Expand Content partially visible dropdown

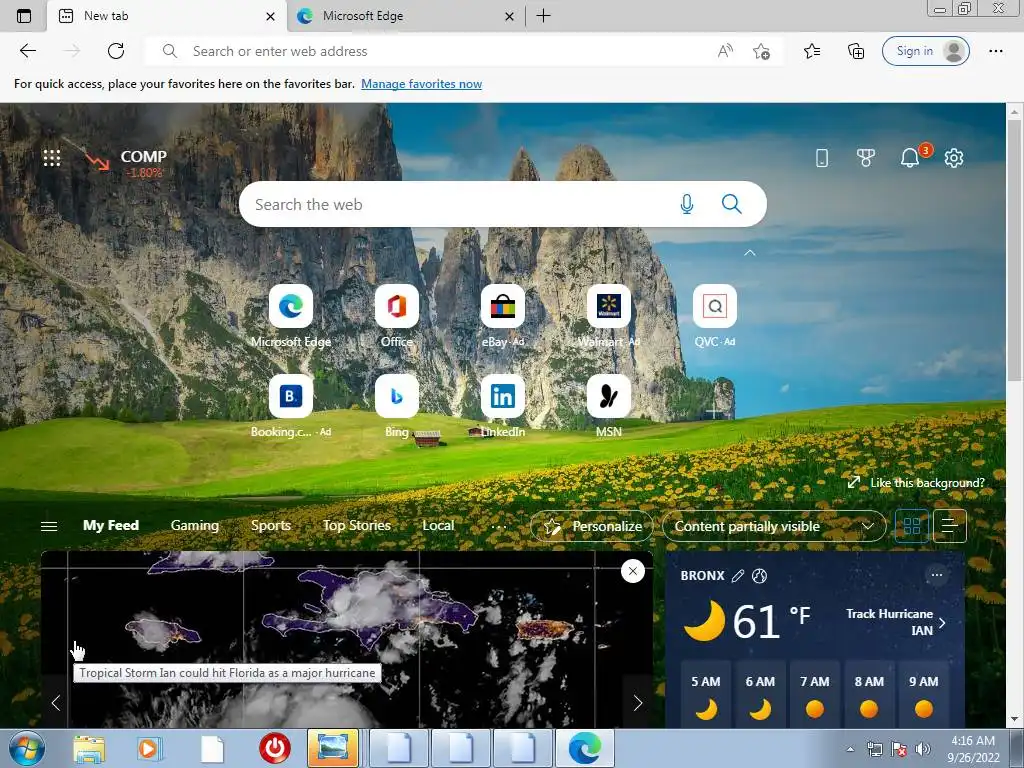pos(774,526)
